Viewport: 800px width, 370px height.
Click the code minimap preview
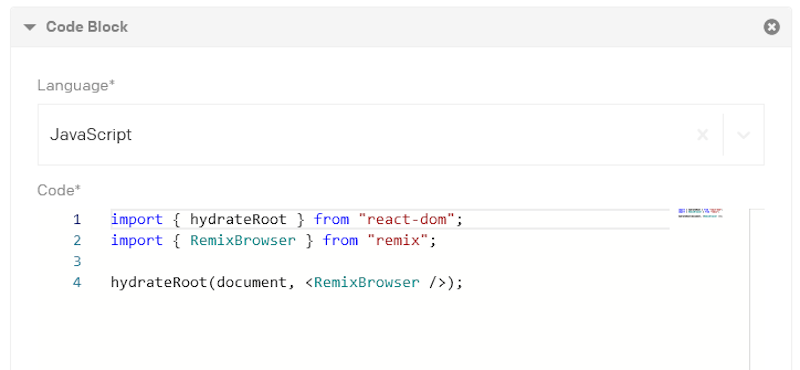[x=700, y=213]
